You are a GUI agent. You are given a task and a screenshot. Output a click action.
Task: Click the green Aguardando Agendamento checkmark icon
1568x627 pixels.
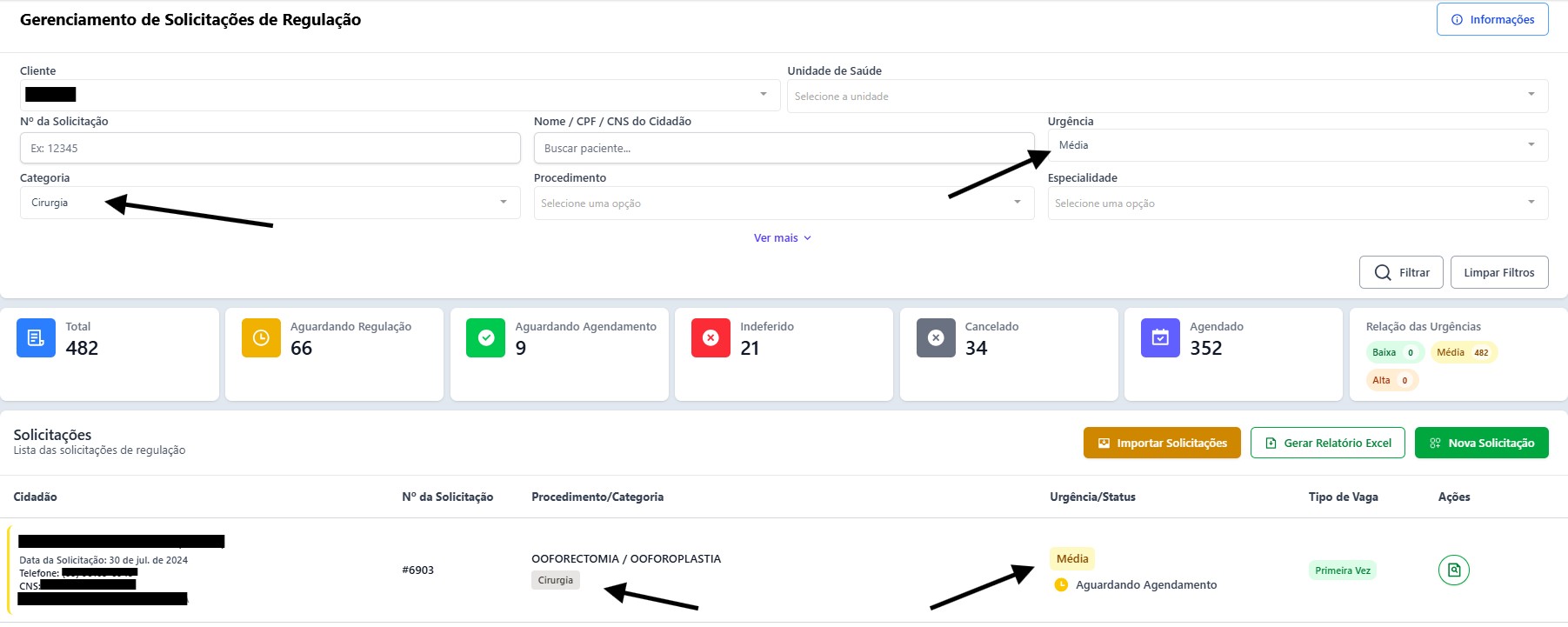(x=486, y=338)
